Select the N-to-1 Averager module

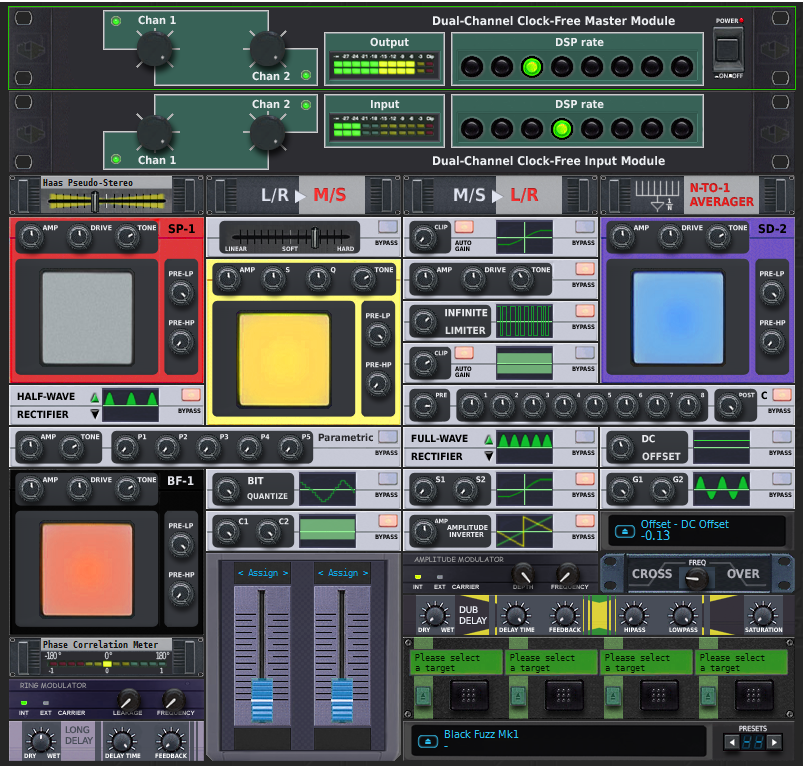[699, 194]
